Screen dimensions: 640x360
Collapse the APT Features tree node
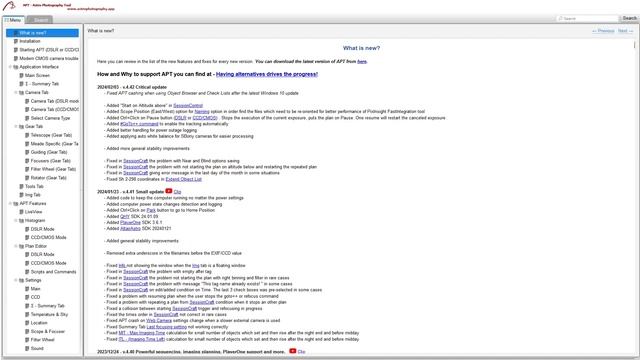point(10,203)
